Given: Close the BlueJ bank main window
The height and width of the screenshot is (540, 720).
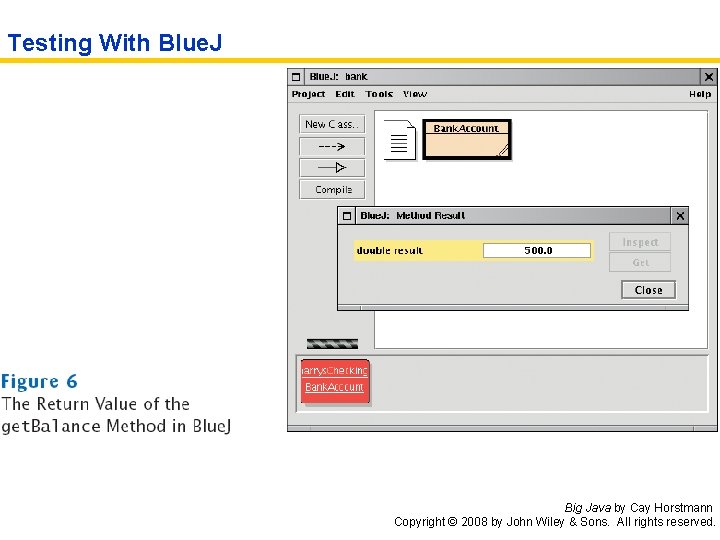Looking at the screenshot, I should coord(709,77).
